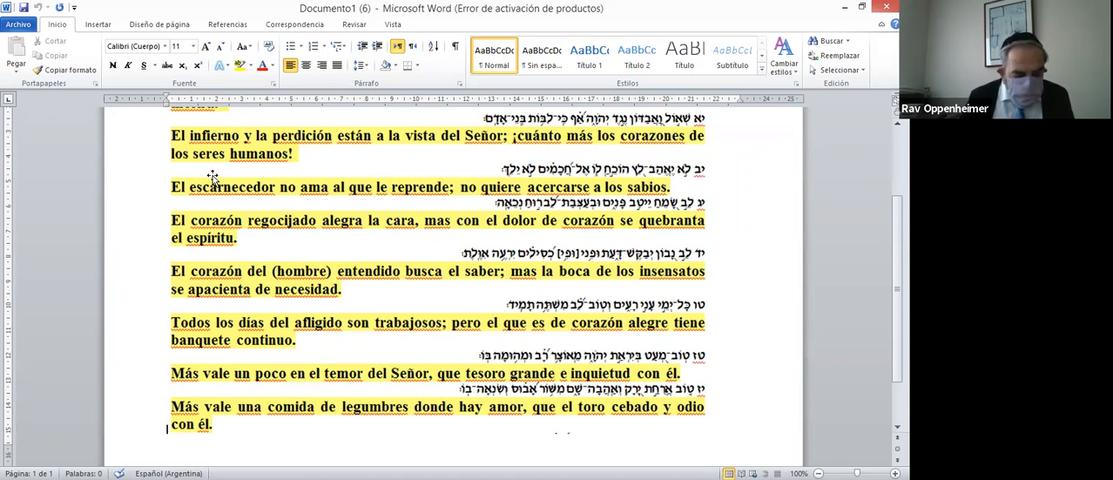Increase paragraph indent
Viewport: 1113px width, 480px height.
tap(378, 46)
